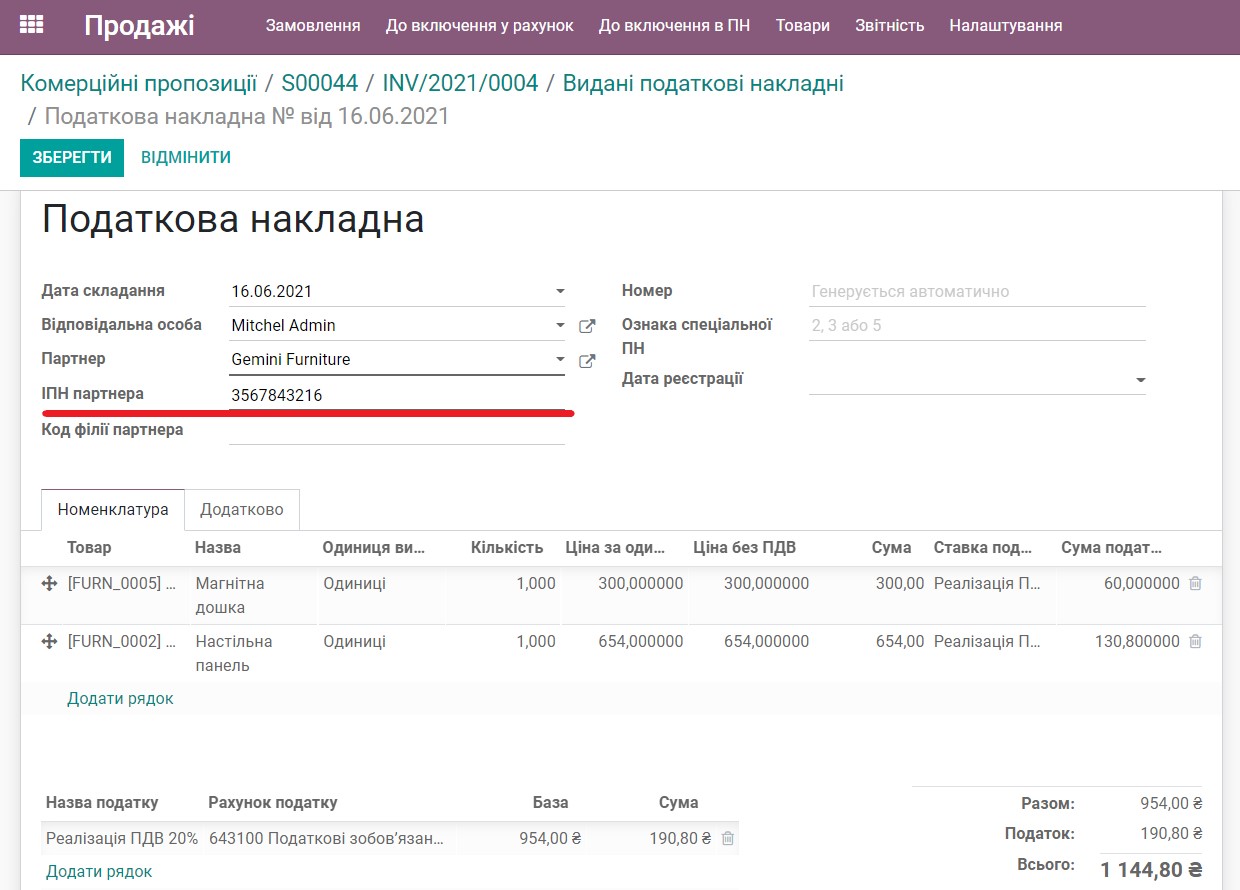Open Gemini Furniture via external link icon

point(587,361)
